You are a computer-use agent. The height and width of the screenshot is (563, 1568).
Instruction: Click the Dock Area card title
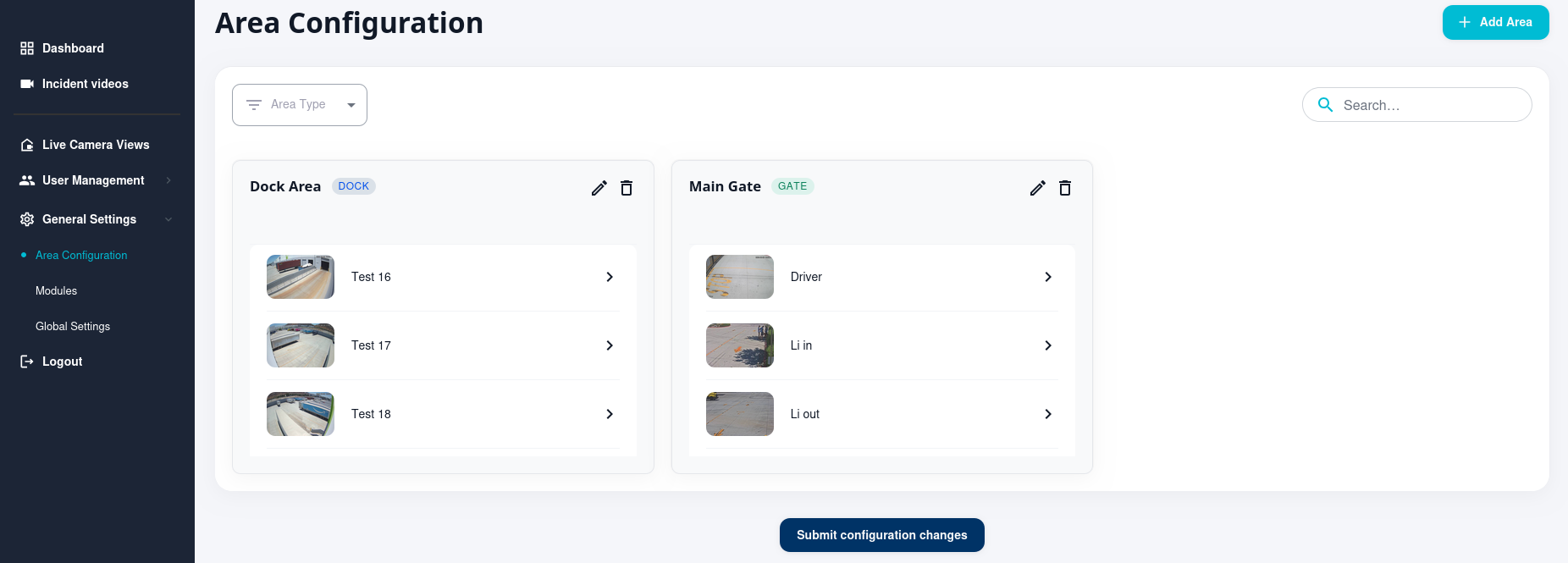coord(285,186)
